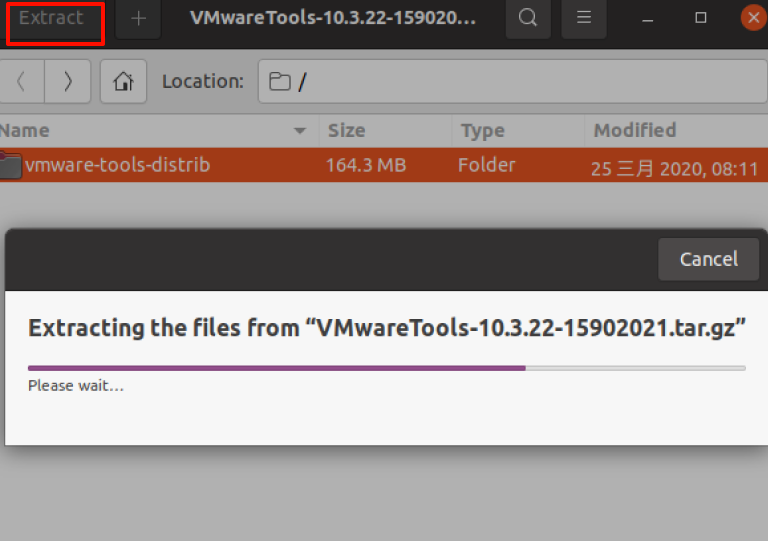
Task: Click the folder icon in the location field
Action: pos(280,82)
